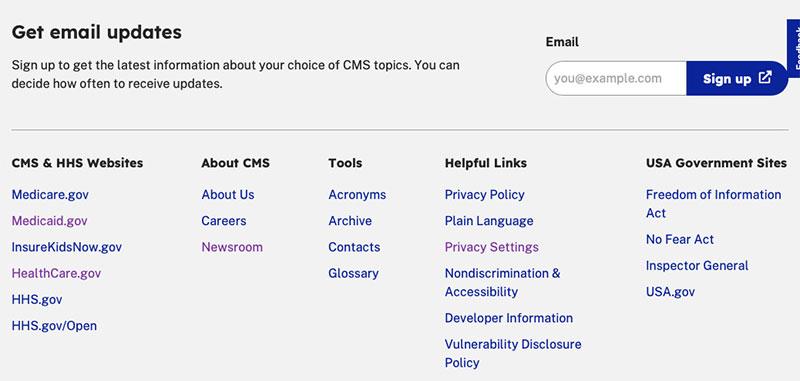Open Privacy Settings link
The width and height of the screenshot is (800, 381).
pos(491,247)
